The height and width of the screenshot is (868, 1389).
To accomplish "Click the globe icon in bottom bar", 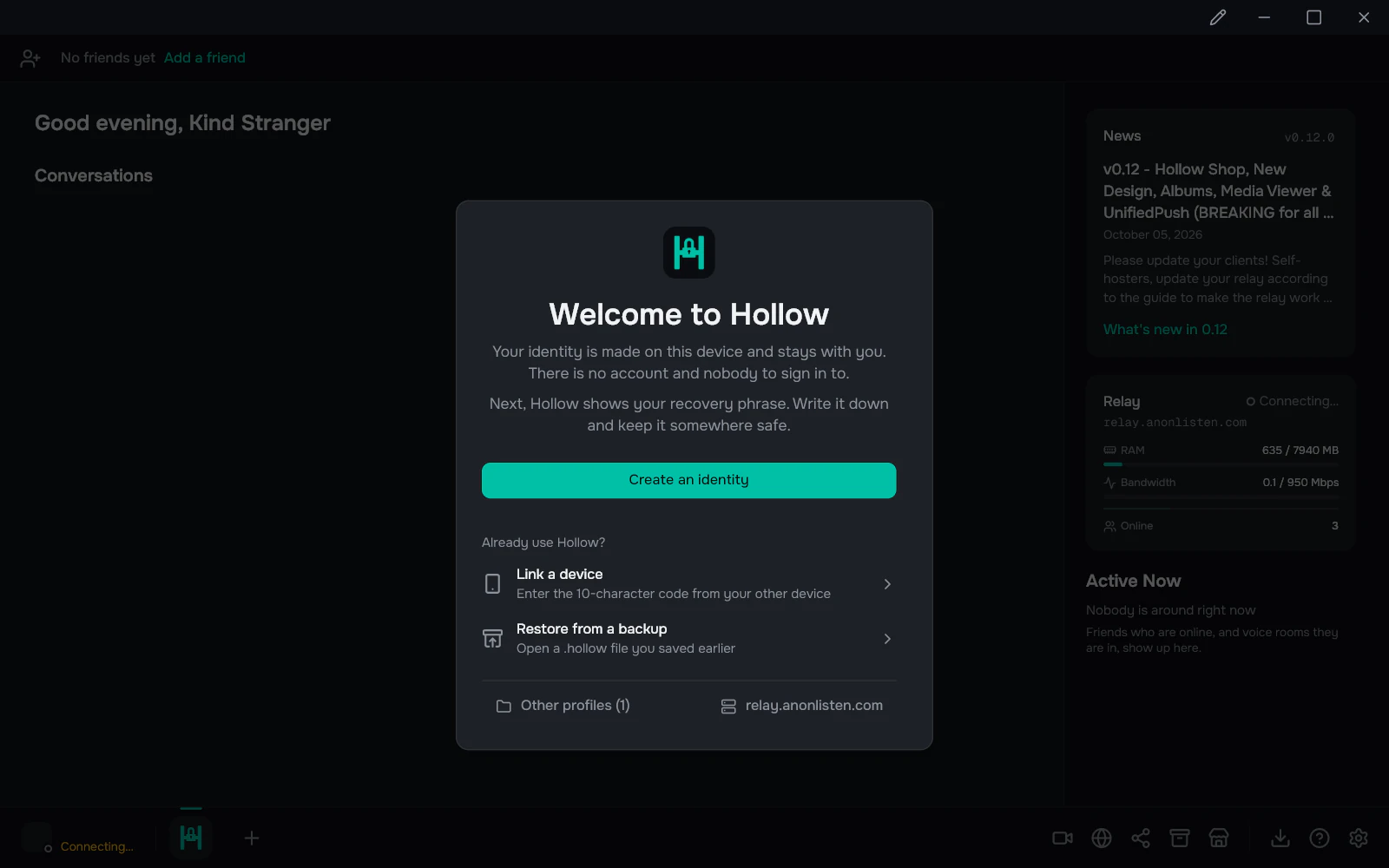I will point(1102,838).
